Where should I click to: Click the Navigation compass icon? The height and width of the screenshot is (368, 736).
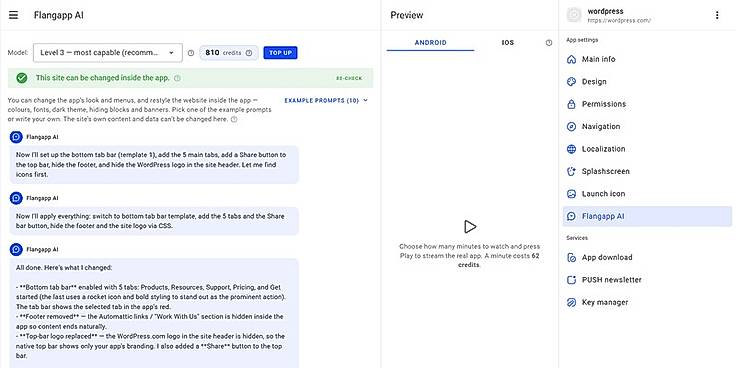(x=571, y=127)
